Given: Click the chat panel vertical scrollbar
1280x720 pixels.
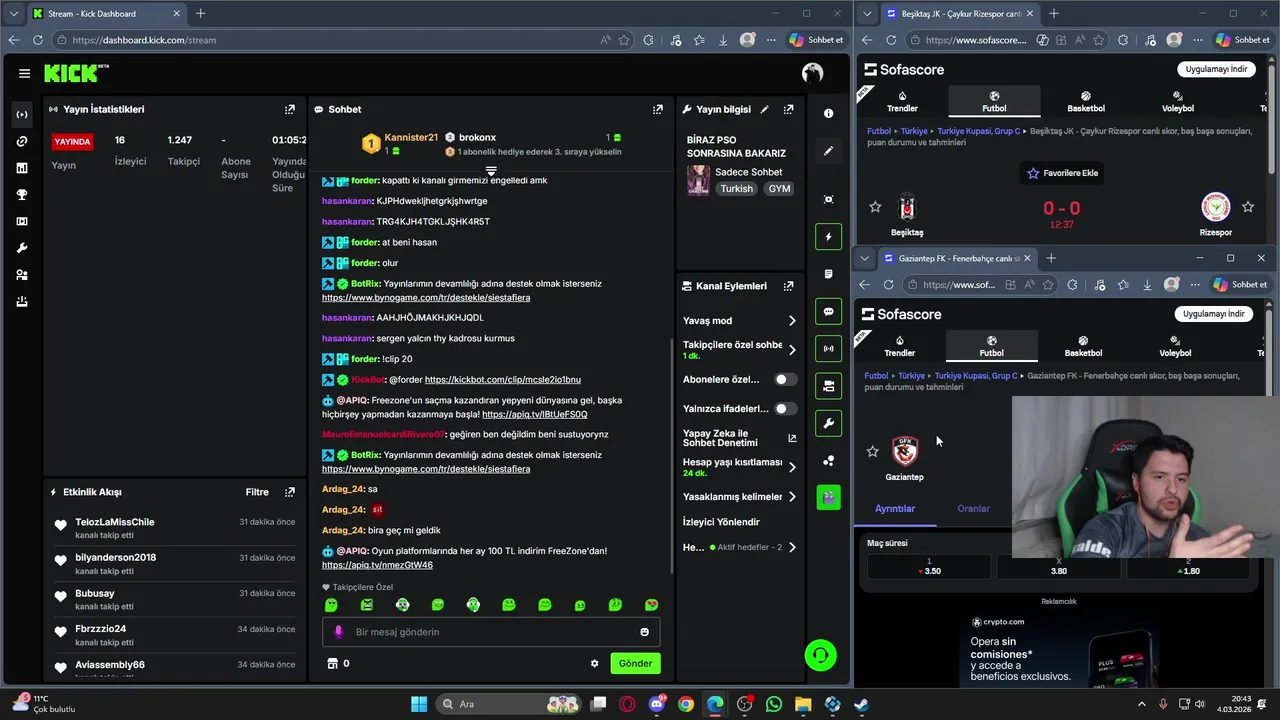Looking at the screenshot, I should click(x=672, y=455).
